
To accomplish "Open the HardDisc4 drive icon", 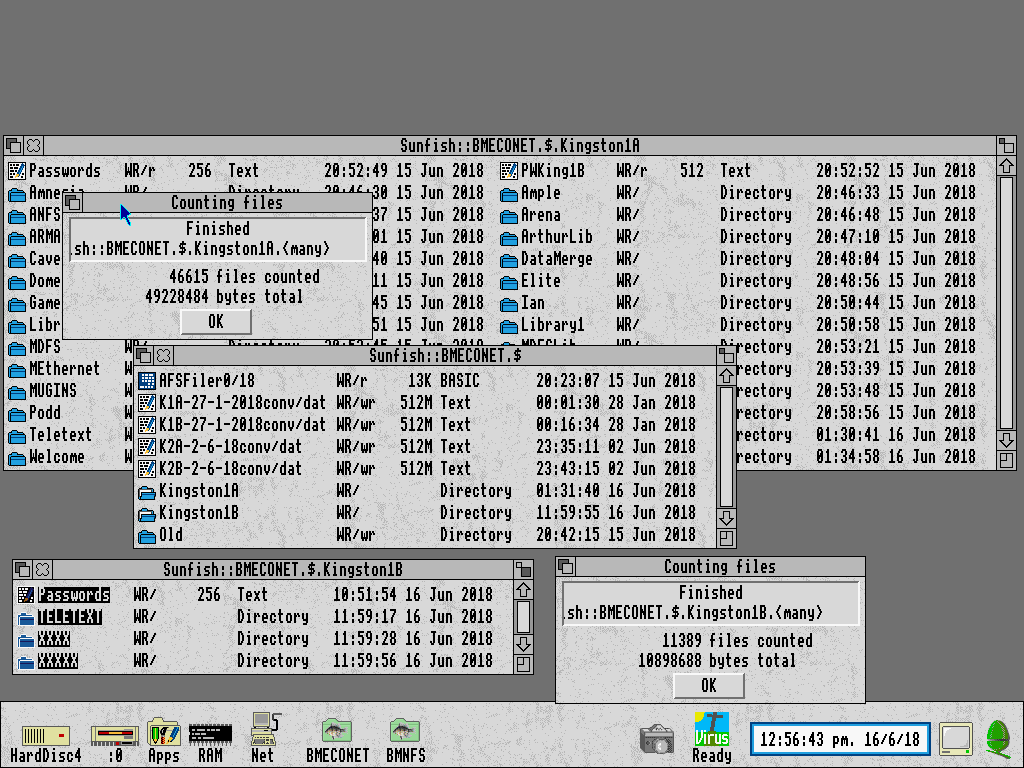I will (x=45, y=735).
